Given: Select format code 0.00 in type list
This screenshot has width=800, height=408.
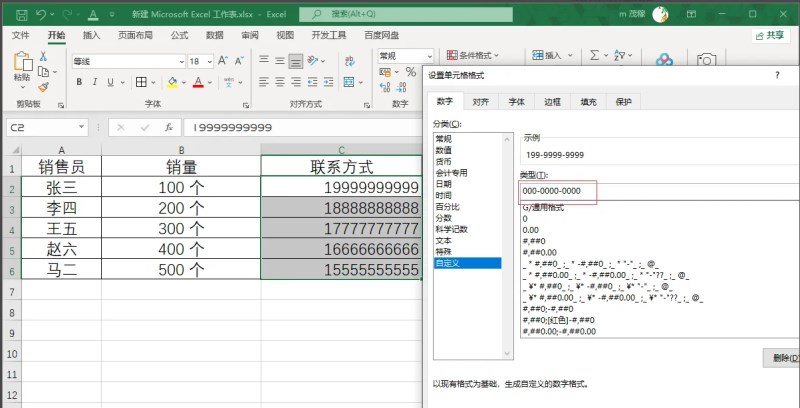Looking at the screenshot, I should pos(531,230).
